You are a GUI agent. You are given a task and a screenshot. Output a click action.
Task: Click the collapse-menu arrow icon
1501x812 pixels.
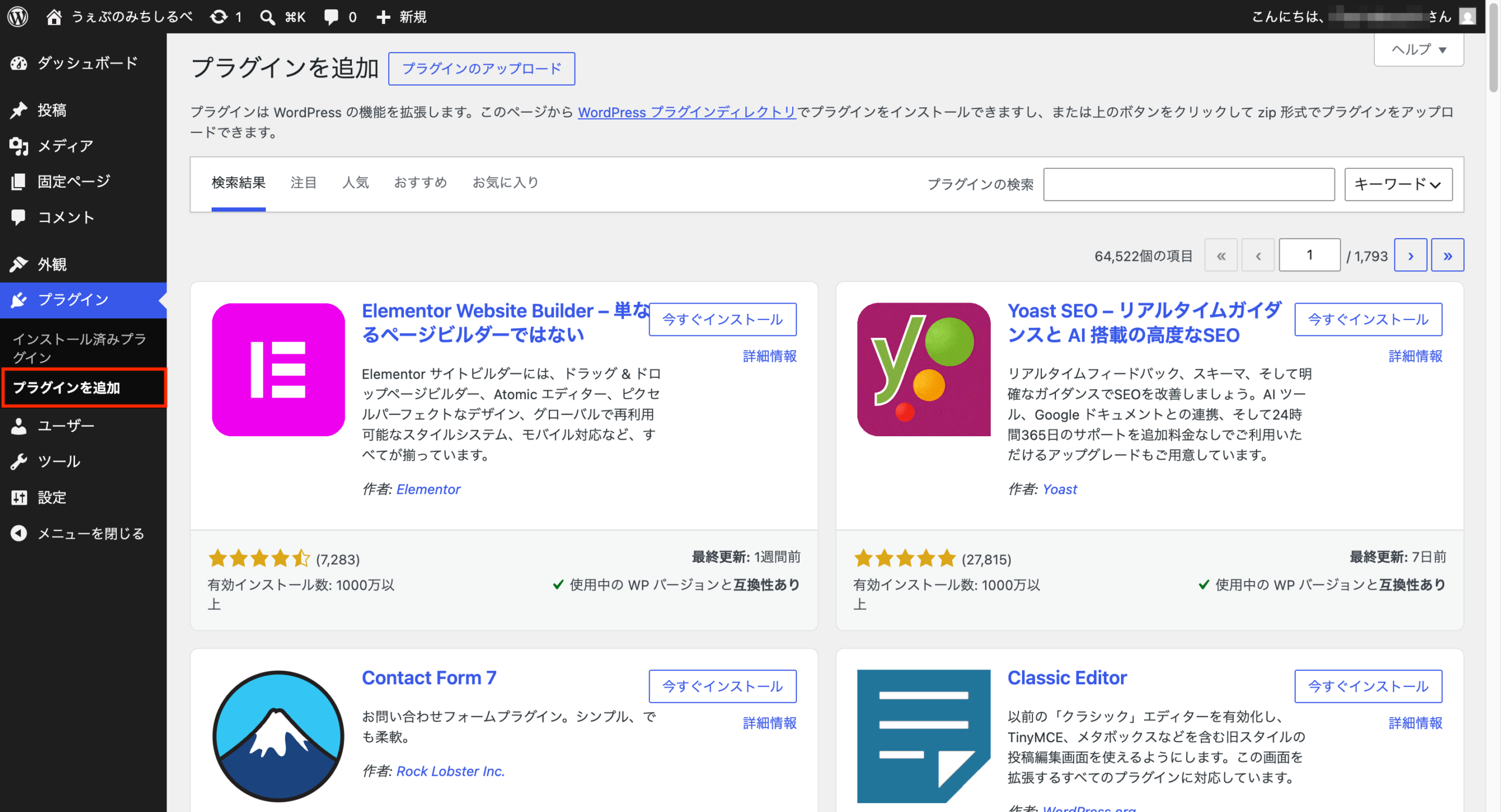pos(19,533)
